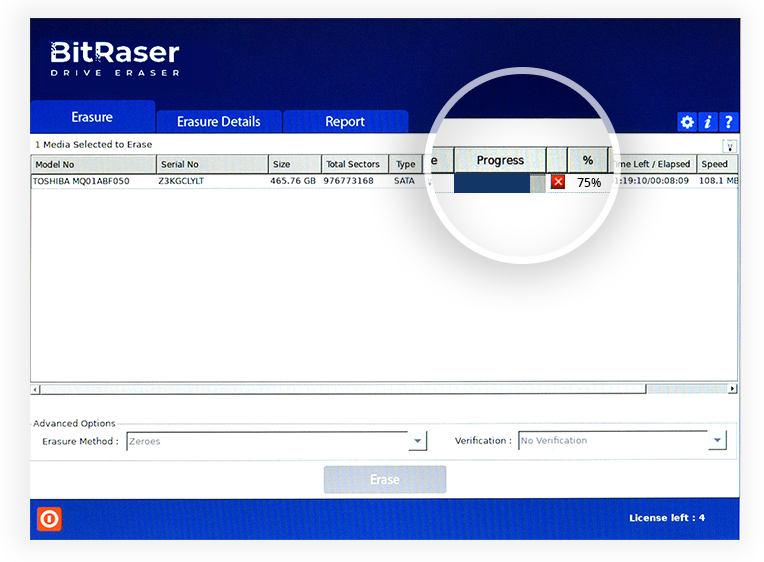Select the TOSHIBA MQ01ABF050 model cell
Screen dimensions: 764x562
(81, 181)
